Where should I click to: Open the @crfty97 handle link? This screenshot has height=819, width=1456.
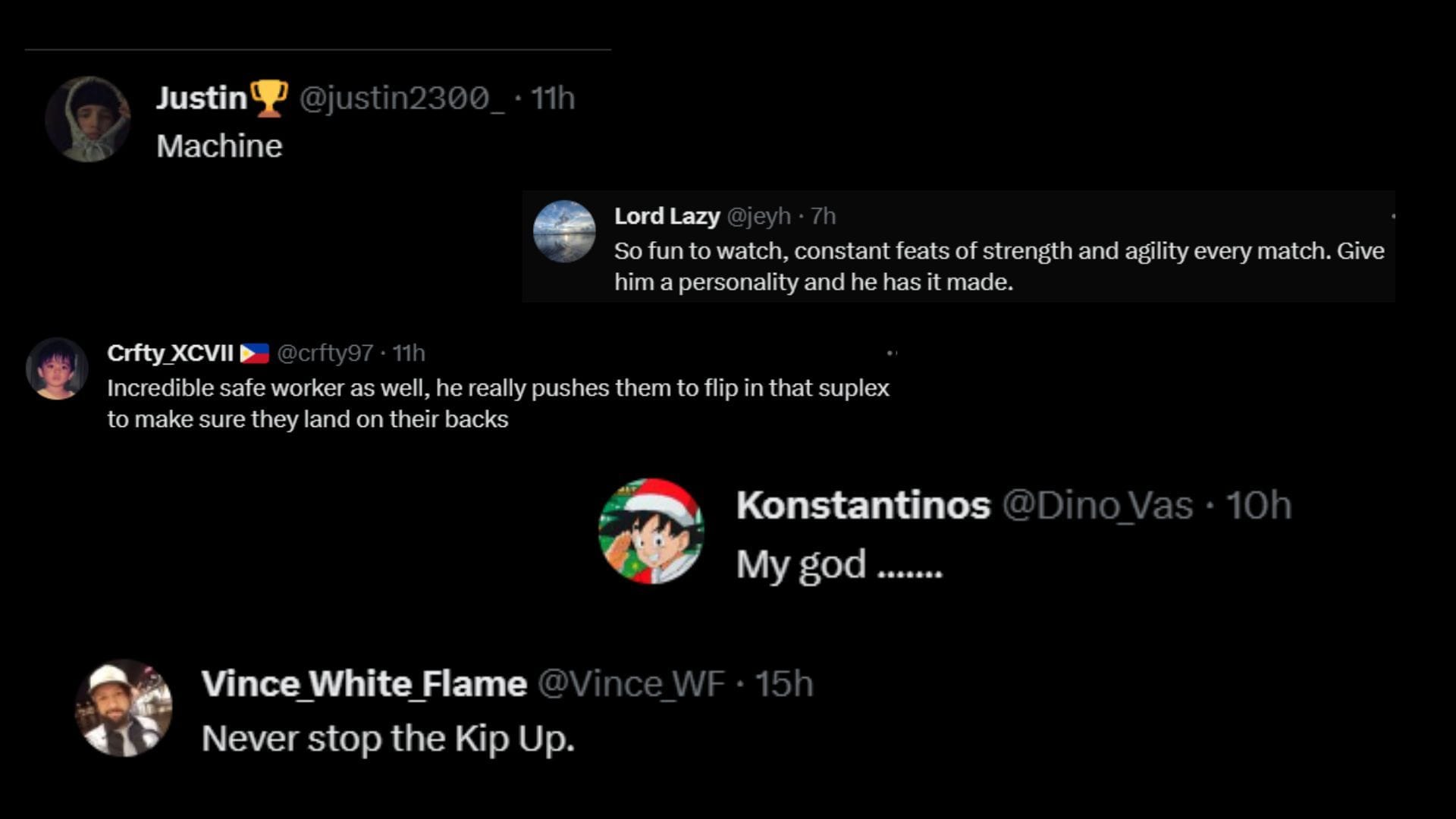[x=325, y=353]
